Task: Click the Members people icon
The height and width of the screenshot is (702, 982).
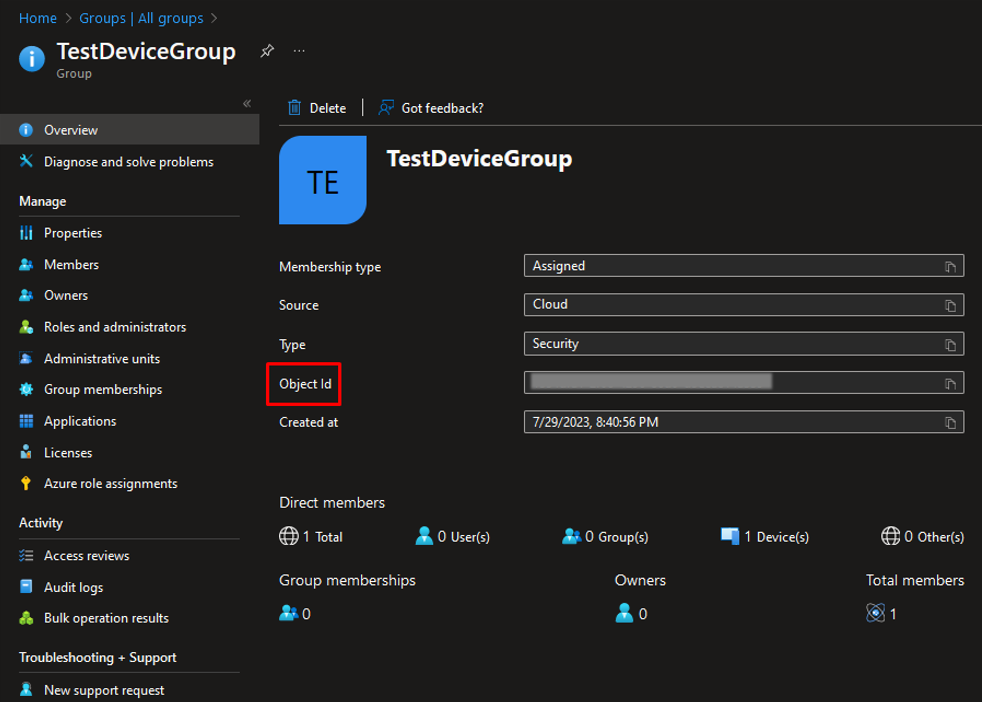Action: pyautogui.click(x=26, y=264)
